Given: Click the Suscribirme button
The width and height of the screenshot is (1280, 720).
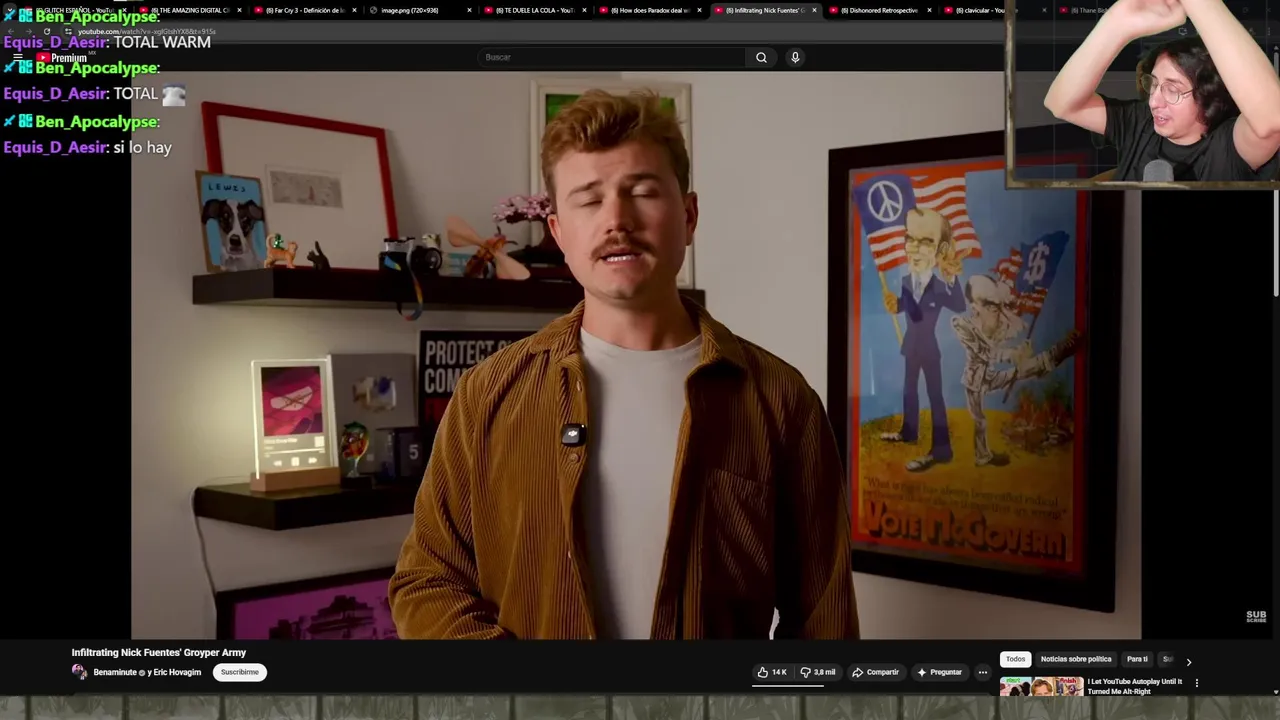Looking at the screenshot, I should pyautogui.click(x=240, y=672).
